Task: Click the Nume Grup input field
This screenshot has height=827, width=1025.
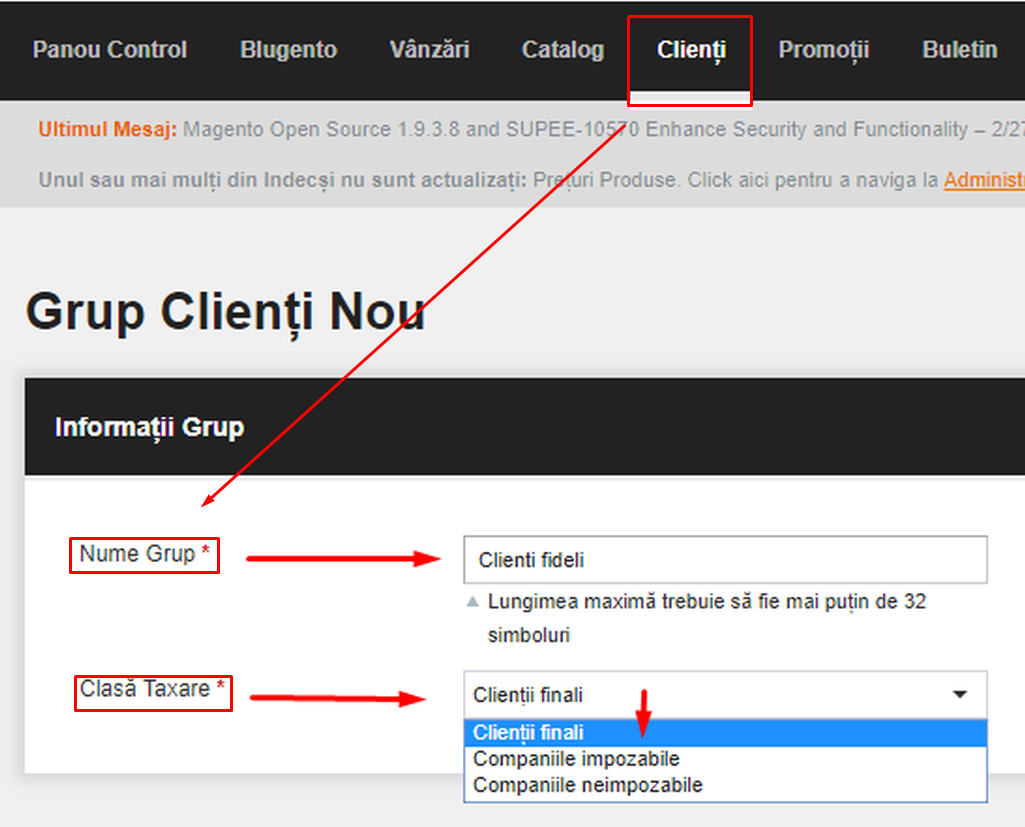Action: [725, 560]
